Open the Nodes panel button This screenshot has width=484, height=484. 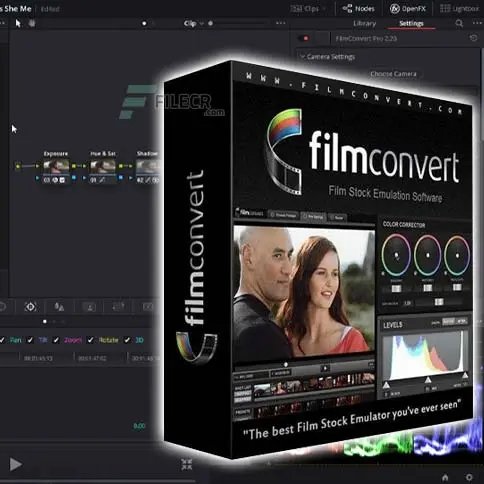(x=358, y=9)
